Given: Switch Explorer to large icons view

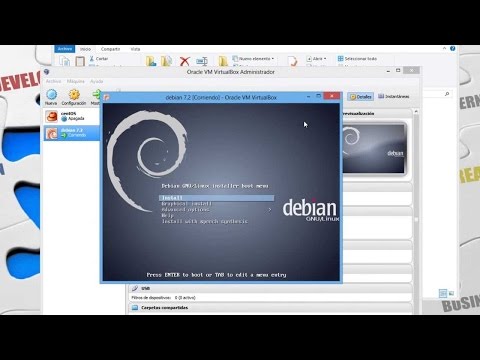Looking at the screenshot, I should pyautogui.click(x=451, y=293).
